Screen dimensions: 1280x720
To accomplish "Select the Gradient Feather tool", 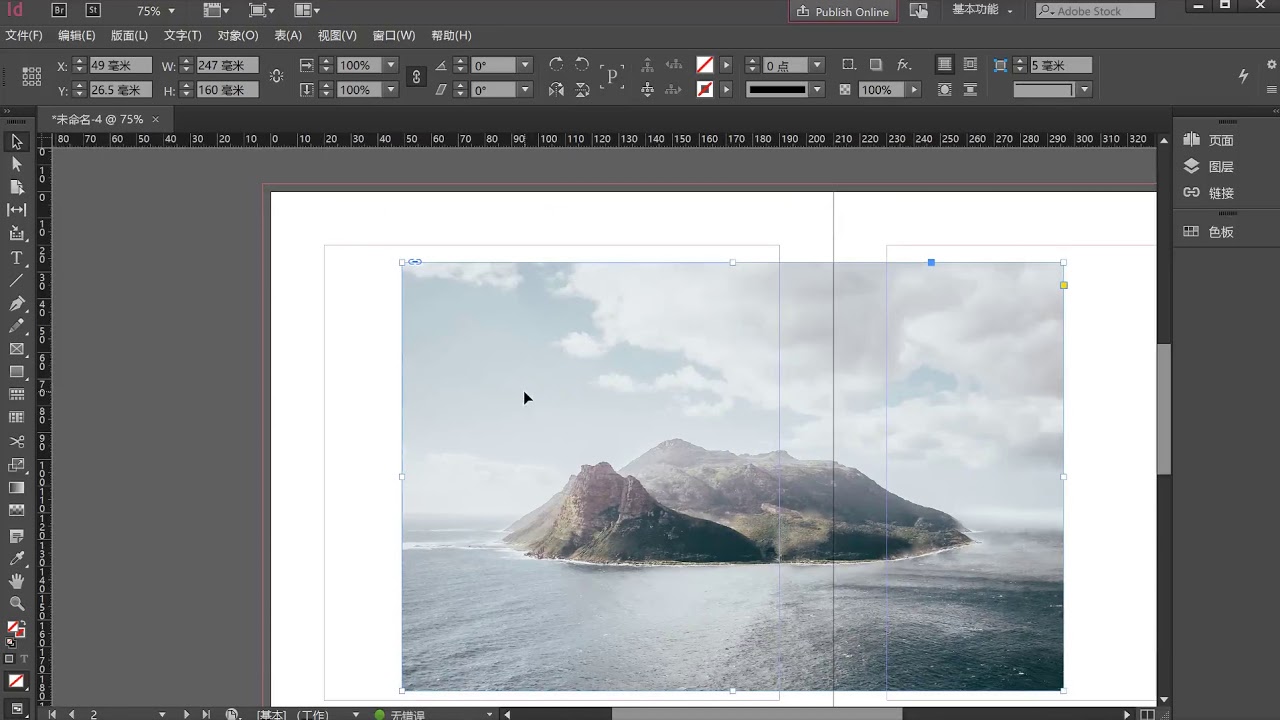I will click(x=16, y=510).
